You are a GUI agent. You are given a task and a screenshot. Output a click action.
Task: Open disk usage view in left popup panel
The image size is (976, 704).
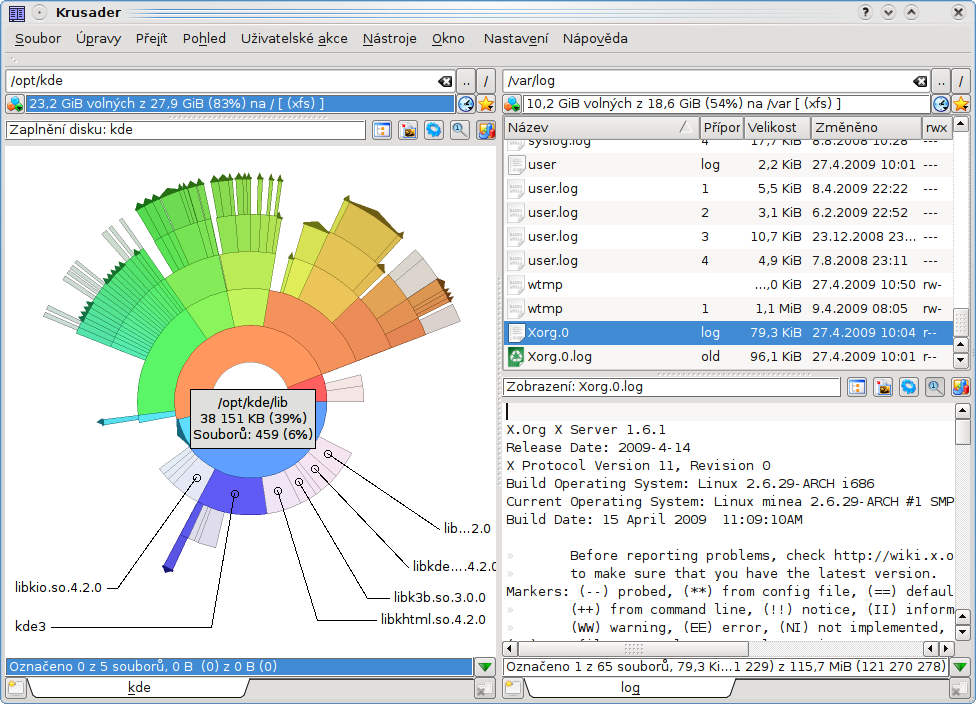coord(485,130)
